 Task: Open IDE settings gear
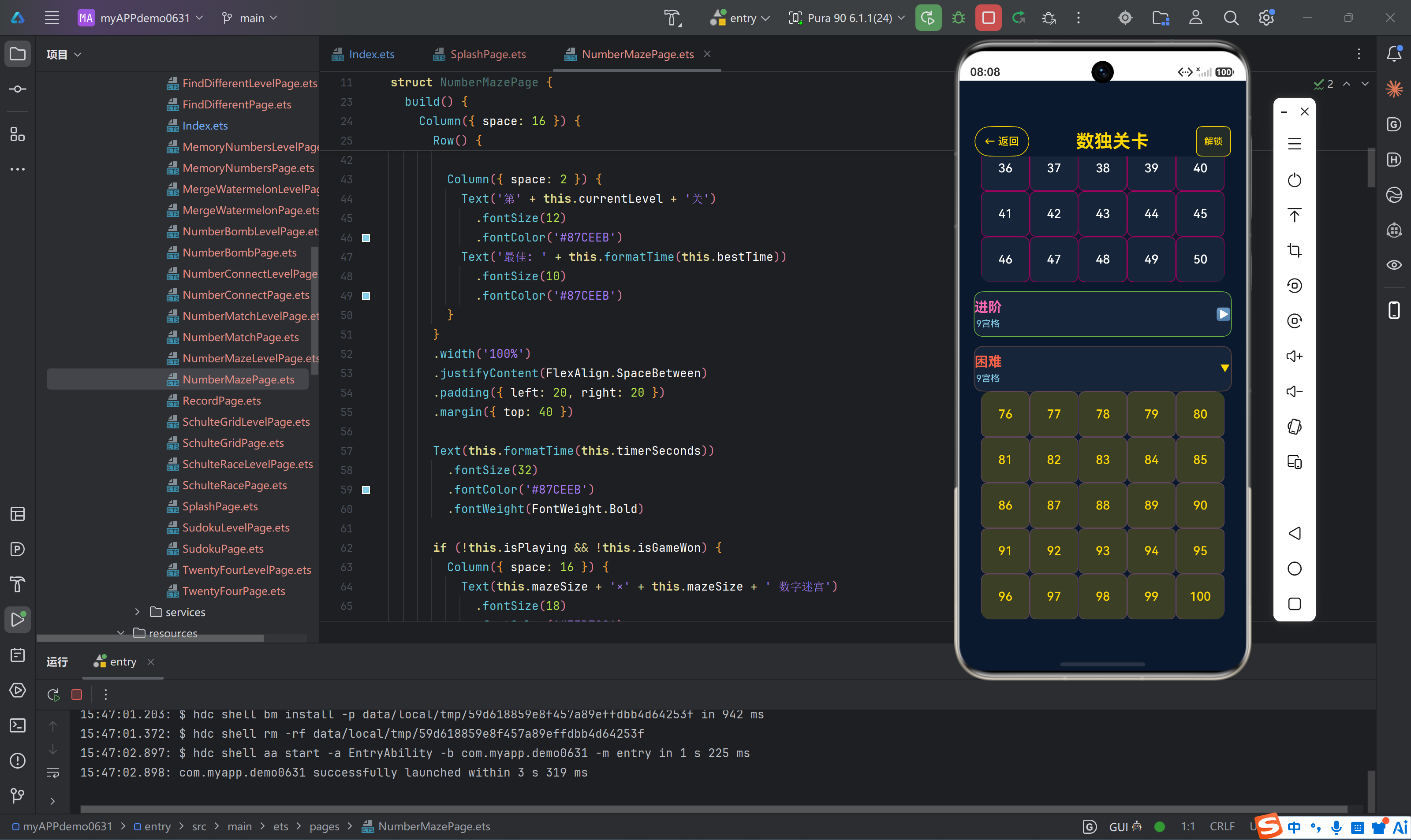point(1266,18)
